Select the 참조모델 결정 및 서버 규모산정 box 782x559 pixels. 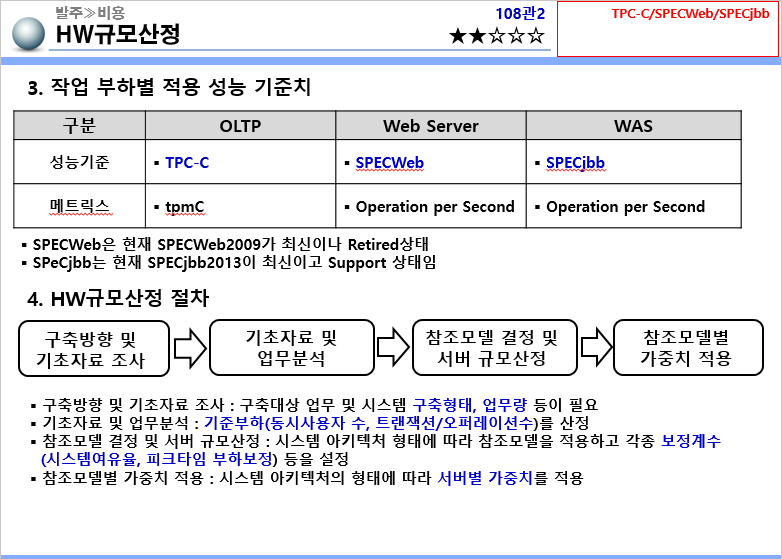pyautogui.click(x=495, y=348)
